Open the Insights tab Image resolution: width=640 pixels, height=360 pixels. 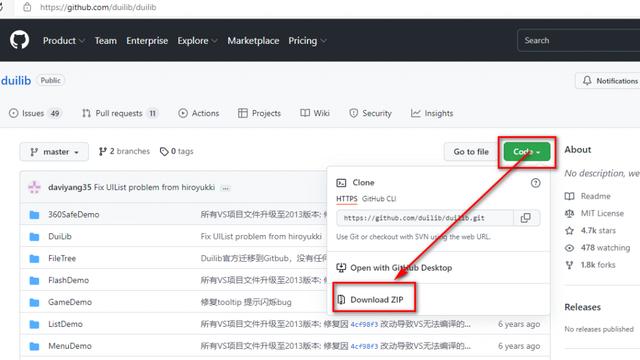(432, 113)
